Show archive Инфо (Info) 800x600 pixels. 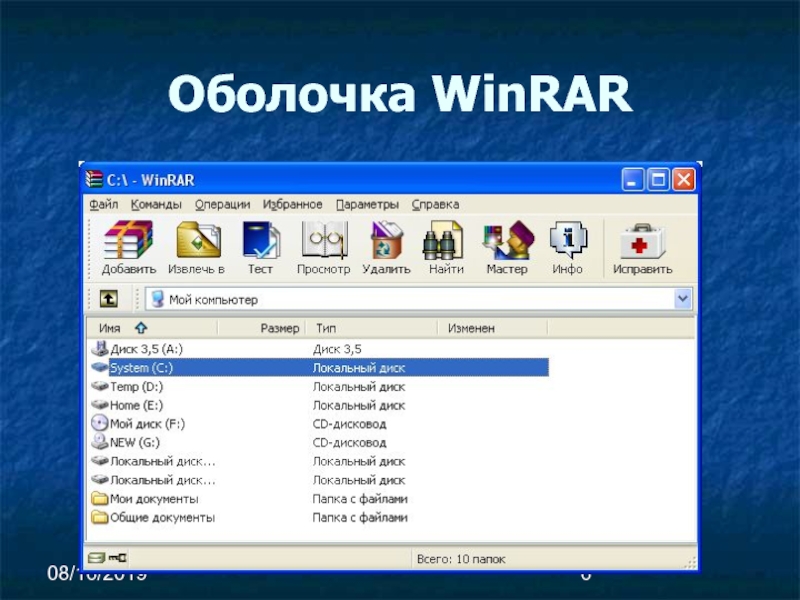[x=568, y=243]
